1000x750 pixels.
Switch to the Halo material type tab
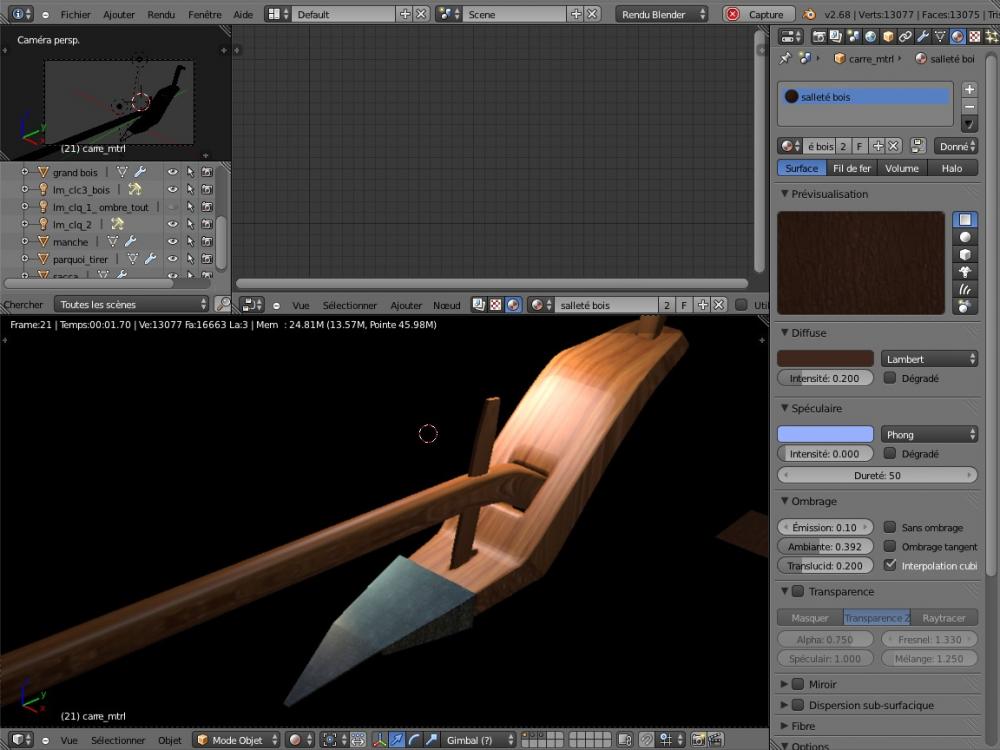tap(952, 168)
